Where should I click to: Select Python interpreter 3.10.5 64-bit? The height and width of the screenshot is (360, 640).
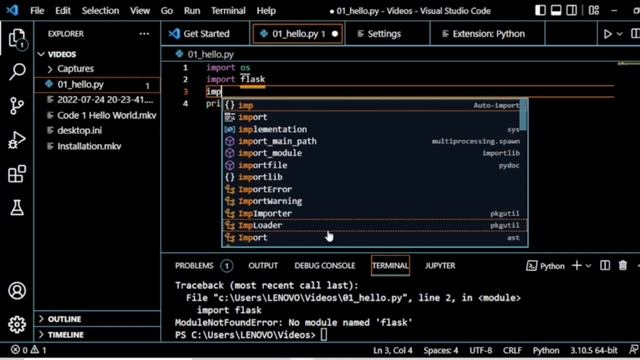point(594,350)
